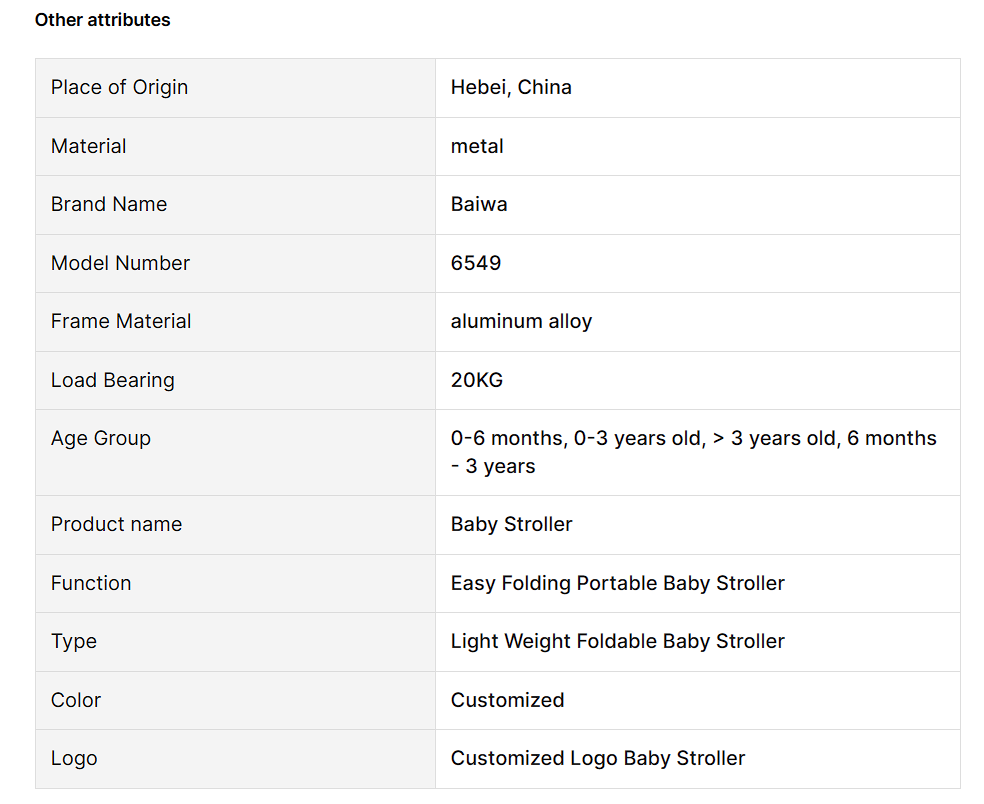Click the "Load Bearing" label

pyautogui.click(x=113, y=380)
